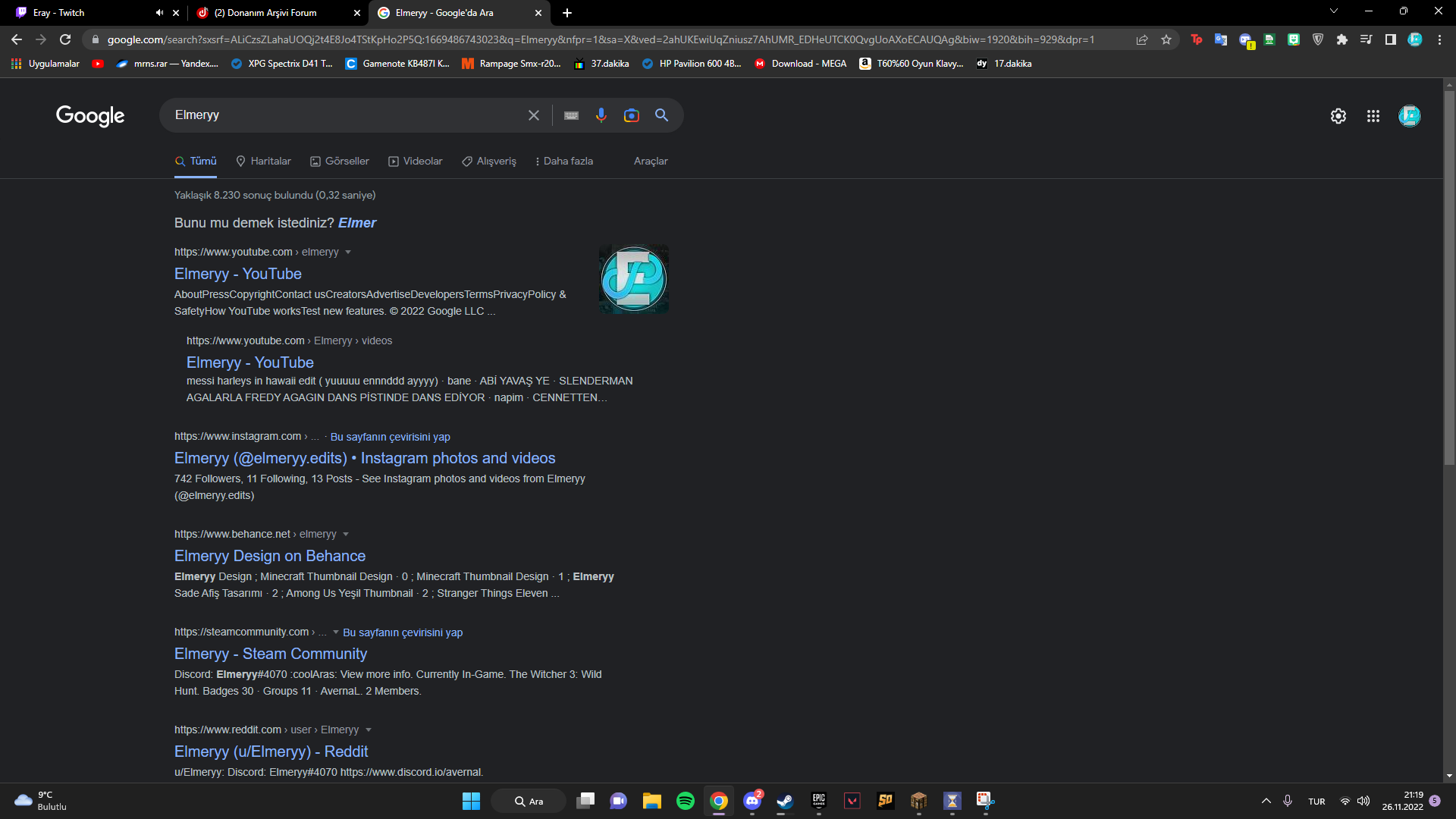
Task: Open Epic Games launcher in taskbar
Action: click(x=819, y=801)
